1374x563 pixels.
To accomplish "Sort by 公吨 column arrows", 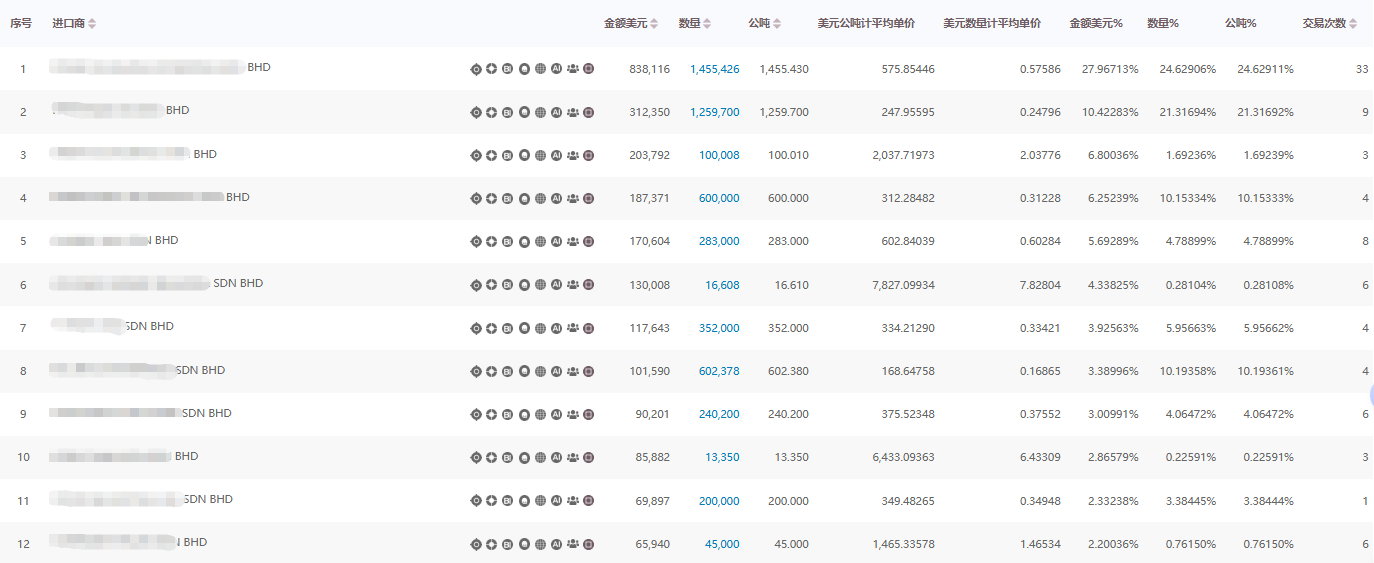I will (777, 23).
